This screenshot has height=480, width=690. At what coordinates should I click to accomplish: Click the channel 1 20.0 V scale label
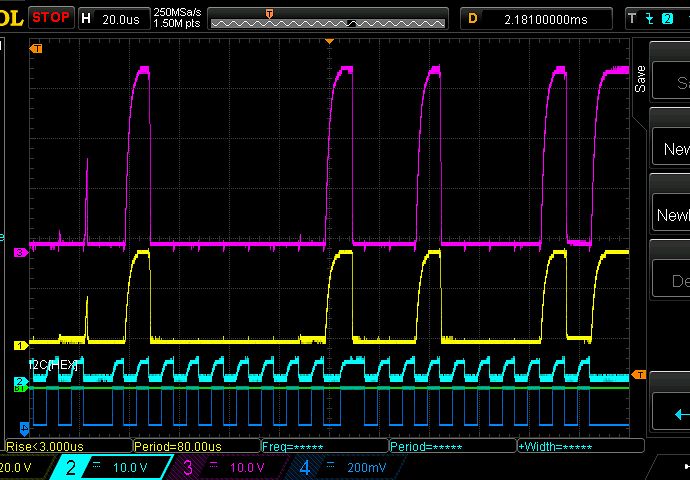[16, 468]
